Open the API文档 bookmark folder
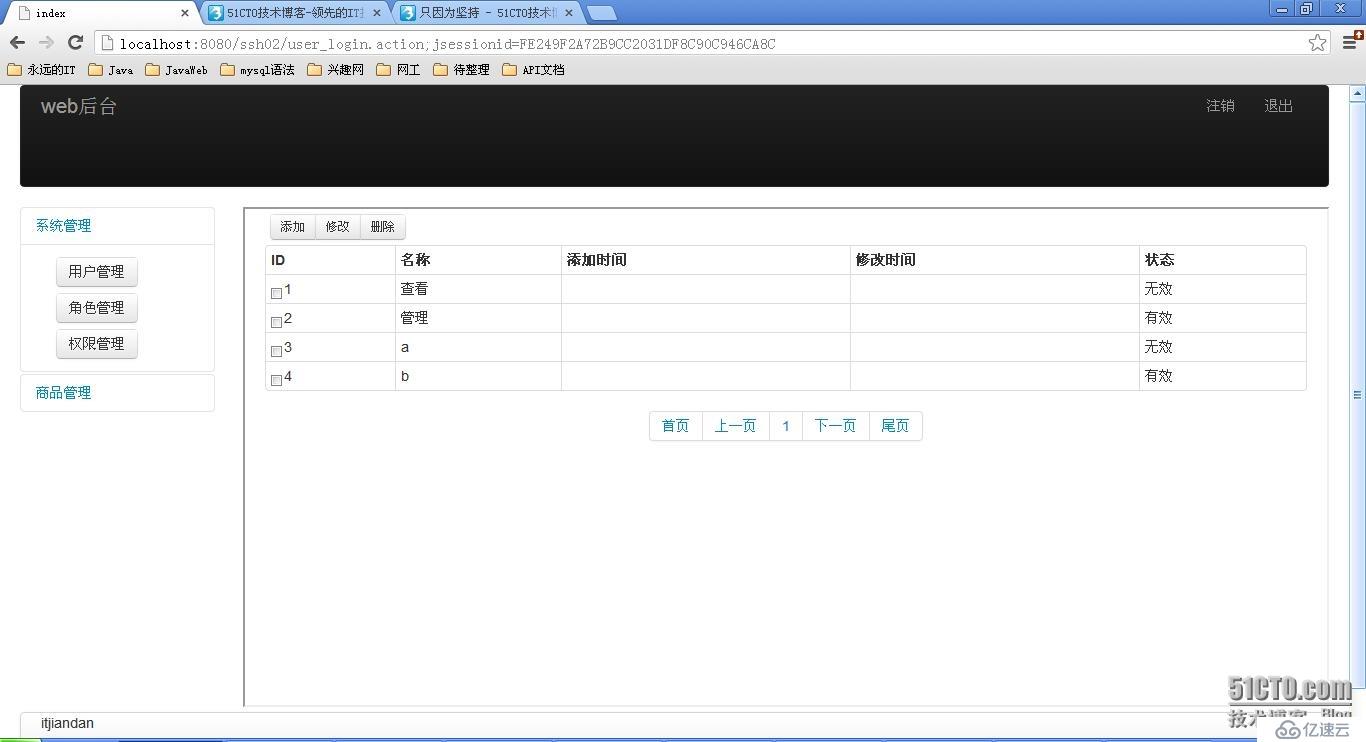Viewport: 1366px width, 742px height. [533, 70]
